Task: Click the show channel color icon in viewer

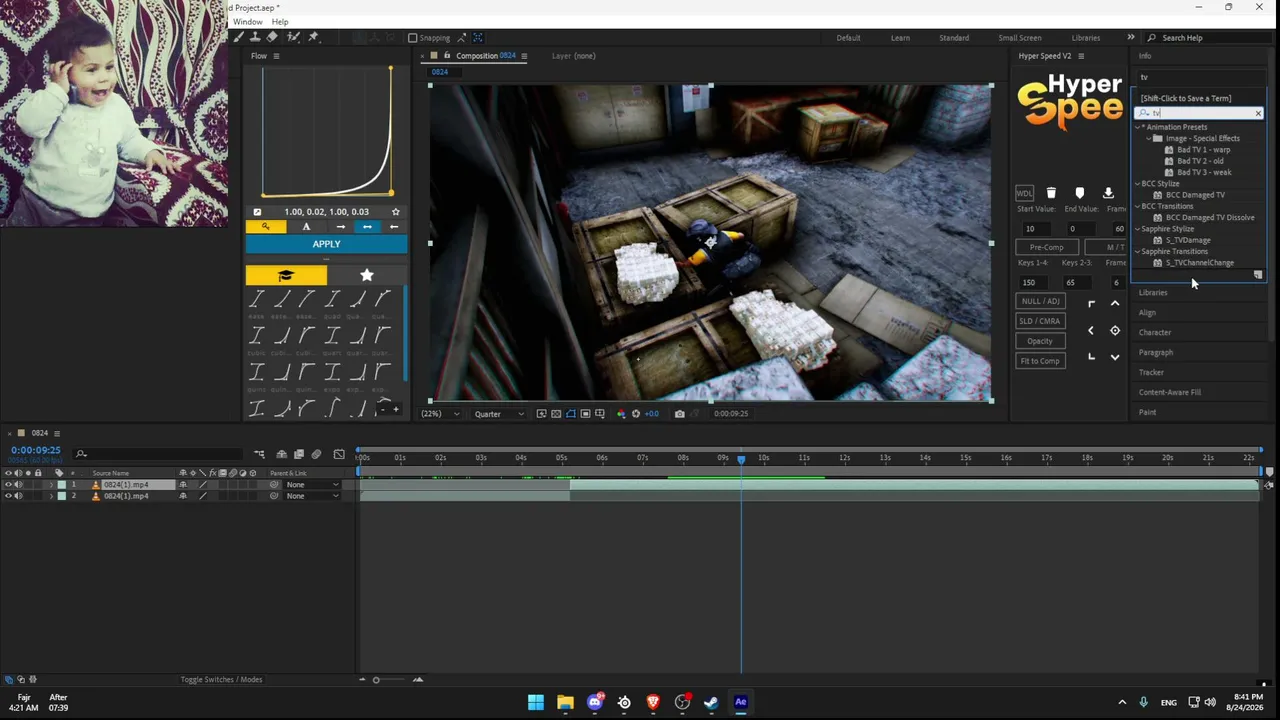Action: coord(621,414)
